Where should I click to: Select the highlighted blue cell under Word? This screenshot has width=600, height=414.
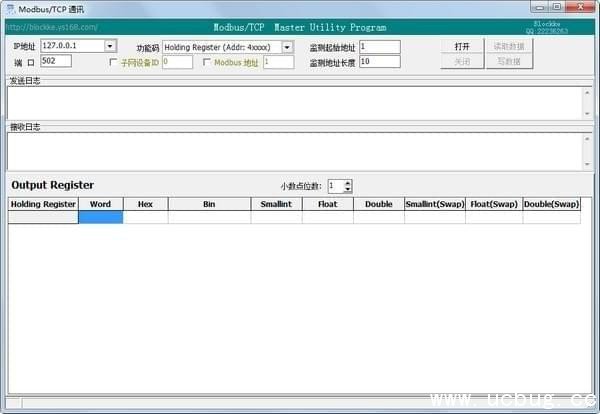click(x=101, y=217)
